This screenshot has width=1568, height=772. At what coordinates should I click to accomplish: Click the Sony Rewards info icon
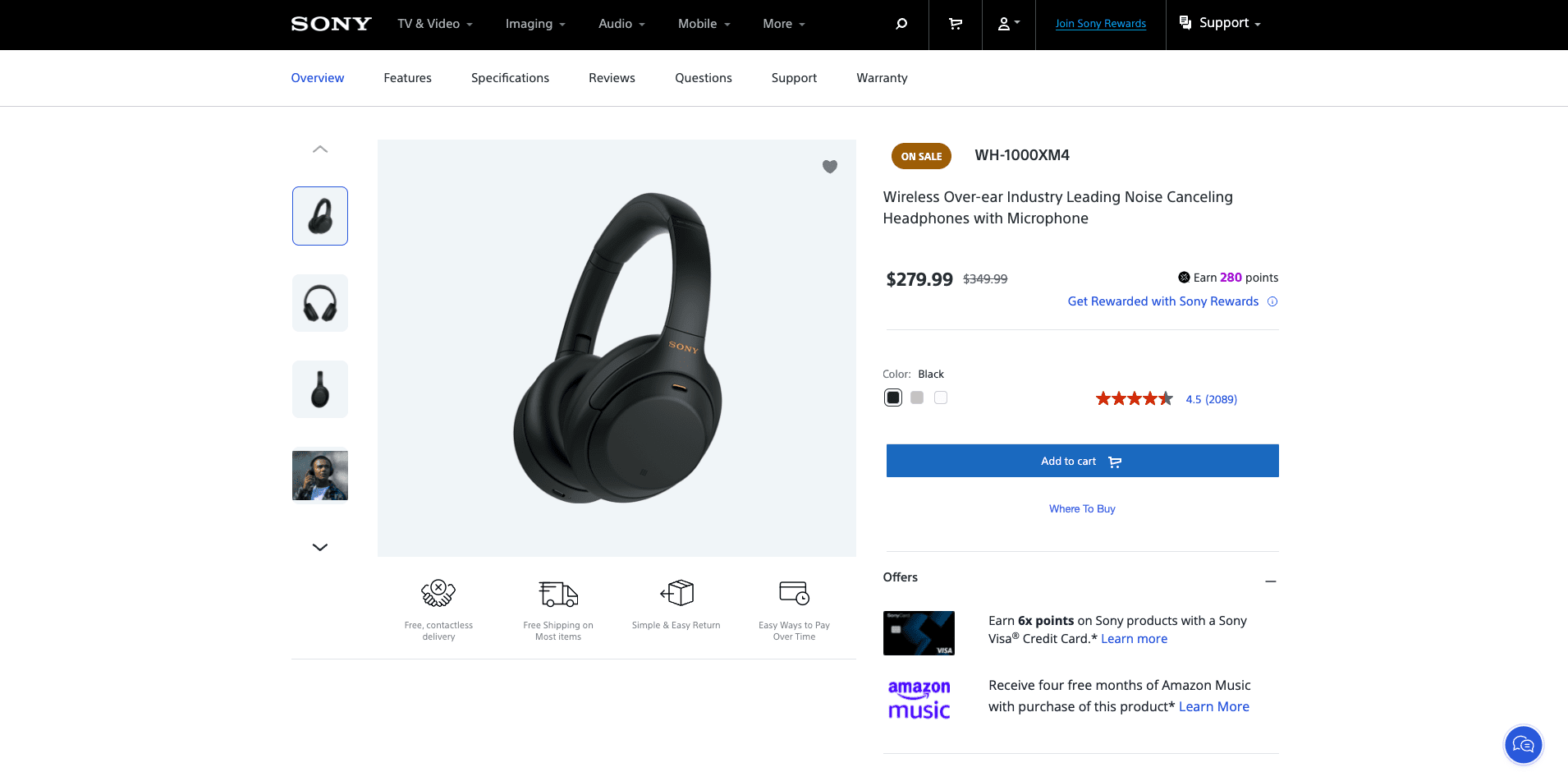coord(1272,301)
